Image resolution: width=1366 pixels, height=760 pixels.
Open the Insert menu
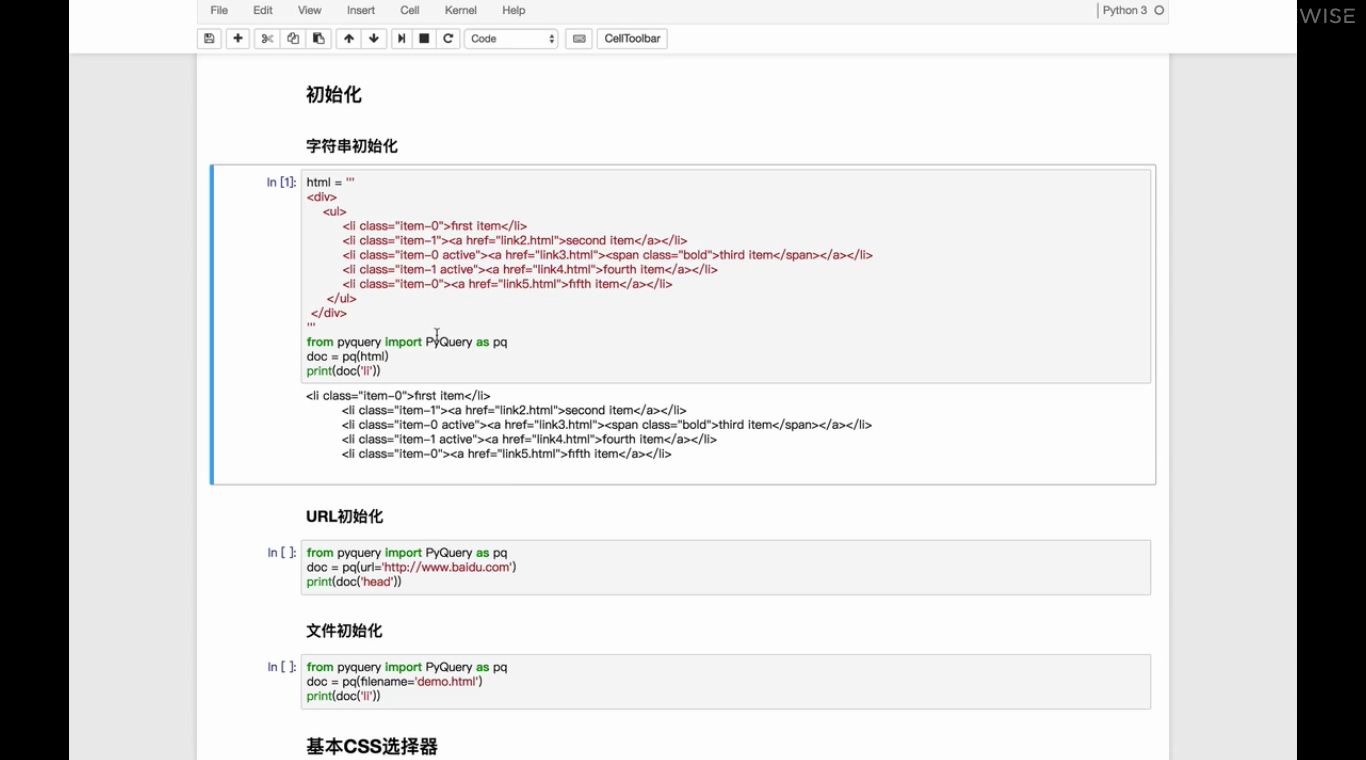coord(361,10)
